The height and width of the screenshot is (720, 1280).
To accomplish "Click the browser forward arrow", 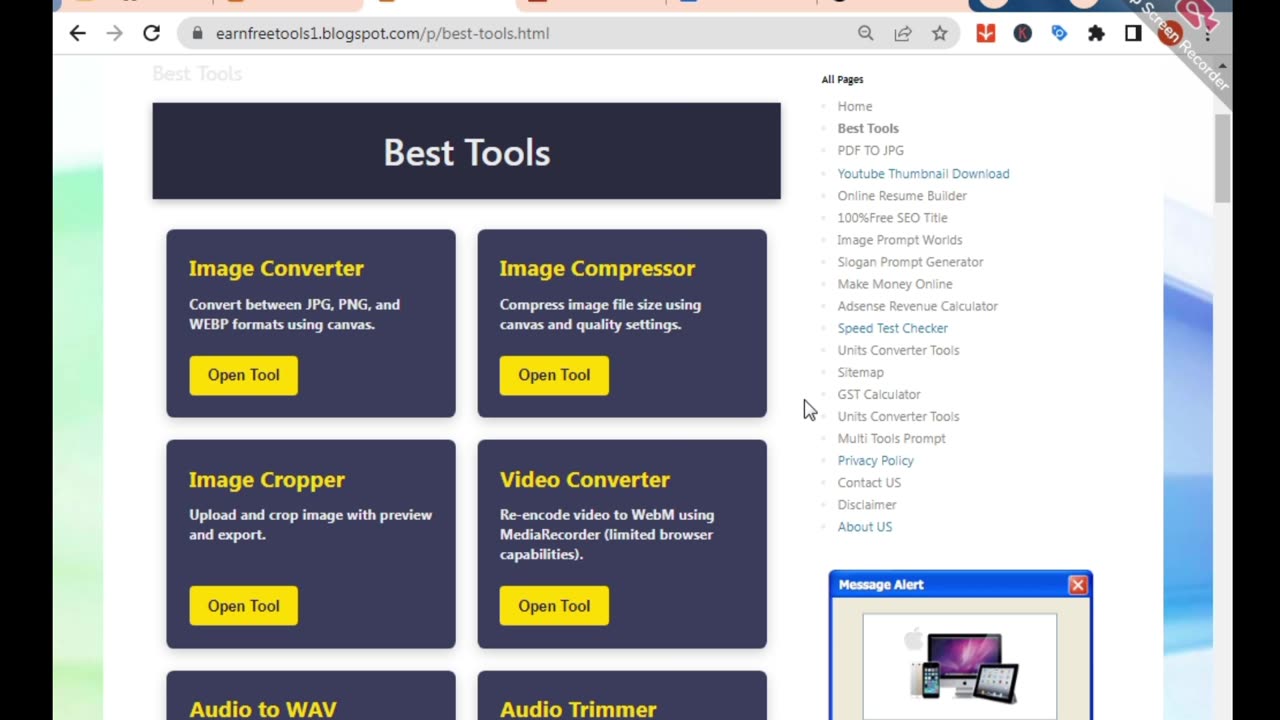I will click(x=115, y=33).
